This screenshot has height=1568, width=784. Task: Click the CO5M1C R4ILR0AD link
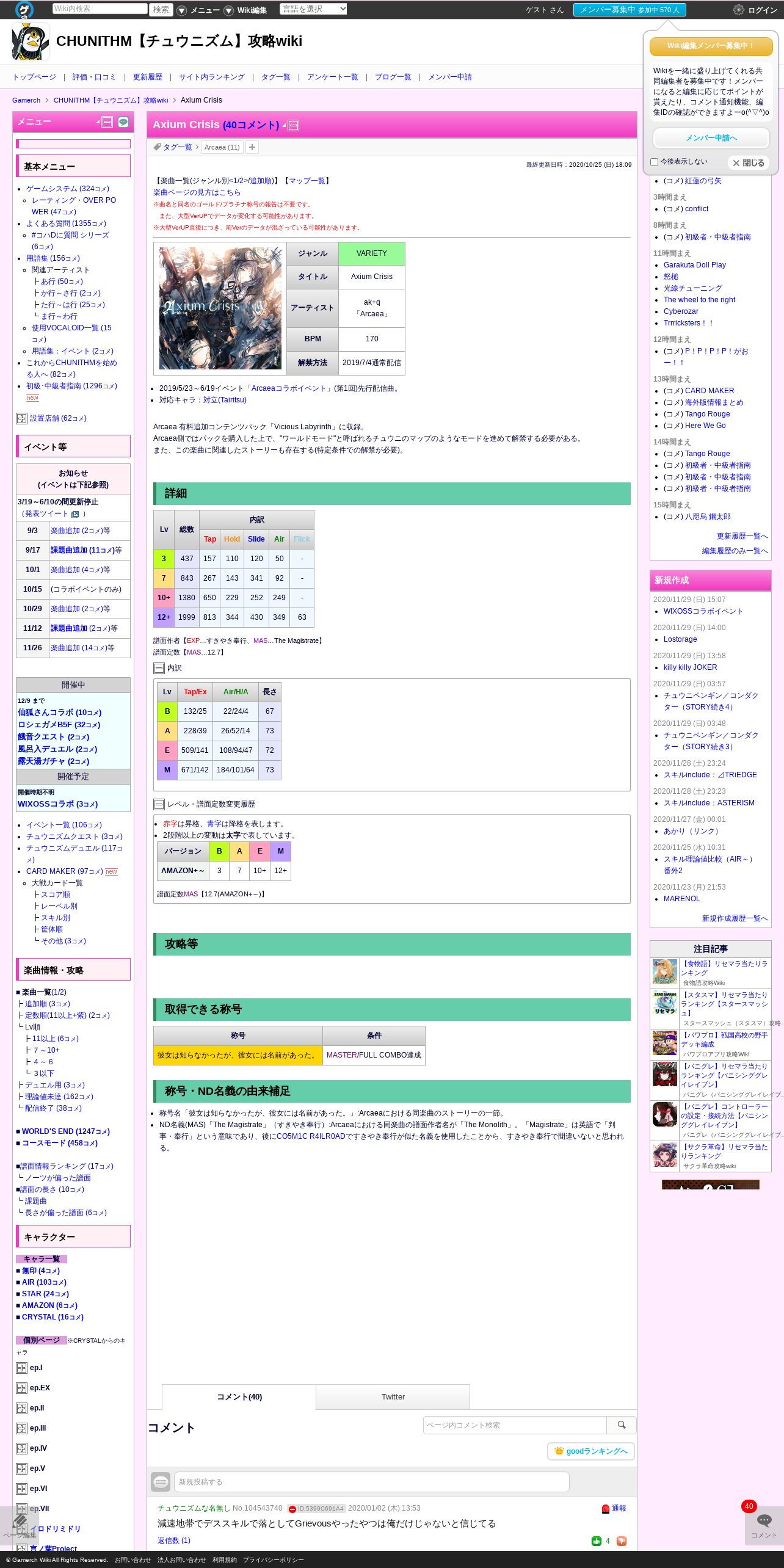(311, 1136)
